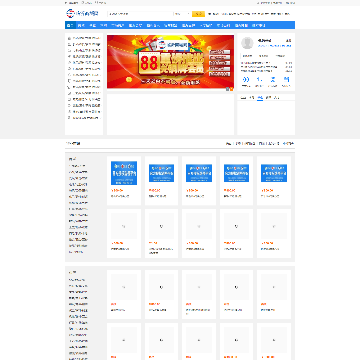Viewport: 360px width, 360px height.
Task: Open the red 88 promotional banner
Action: coord(170,62)
